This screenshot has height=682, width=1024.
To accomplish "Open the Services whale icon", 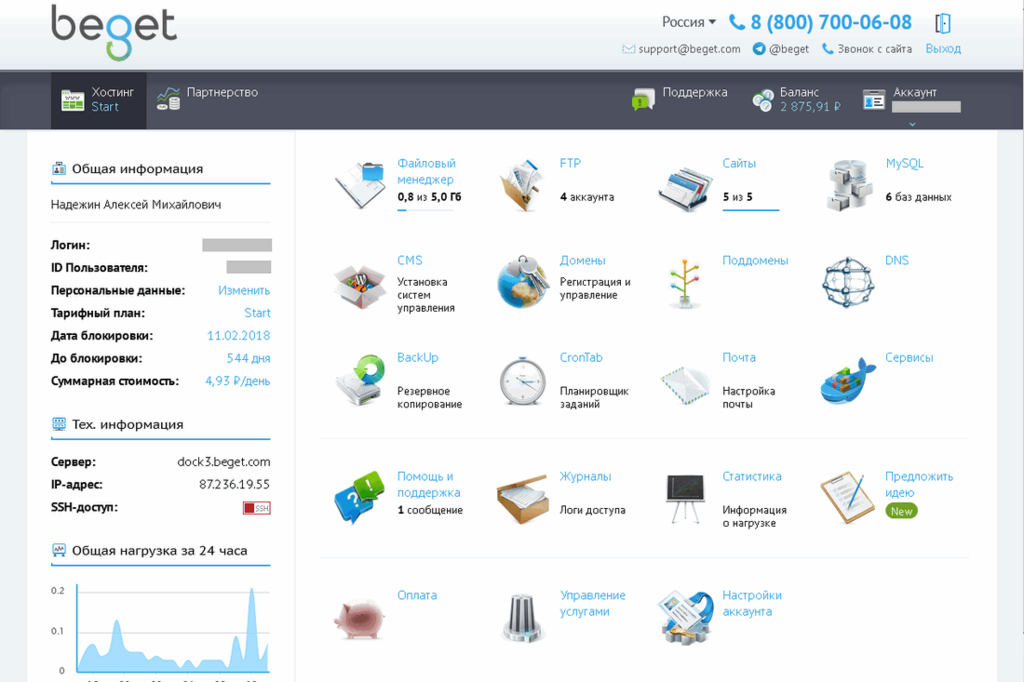I will tap(848, 381).
